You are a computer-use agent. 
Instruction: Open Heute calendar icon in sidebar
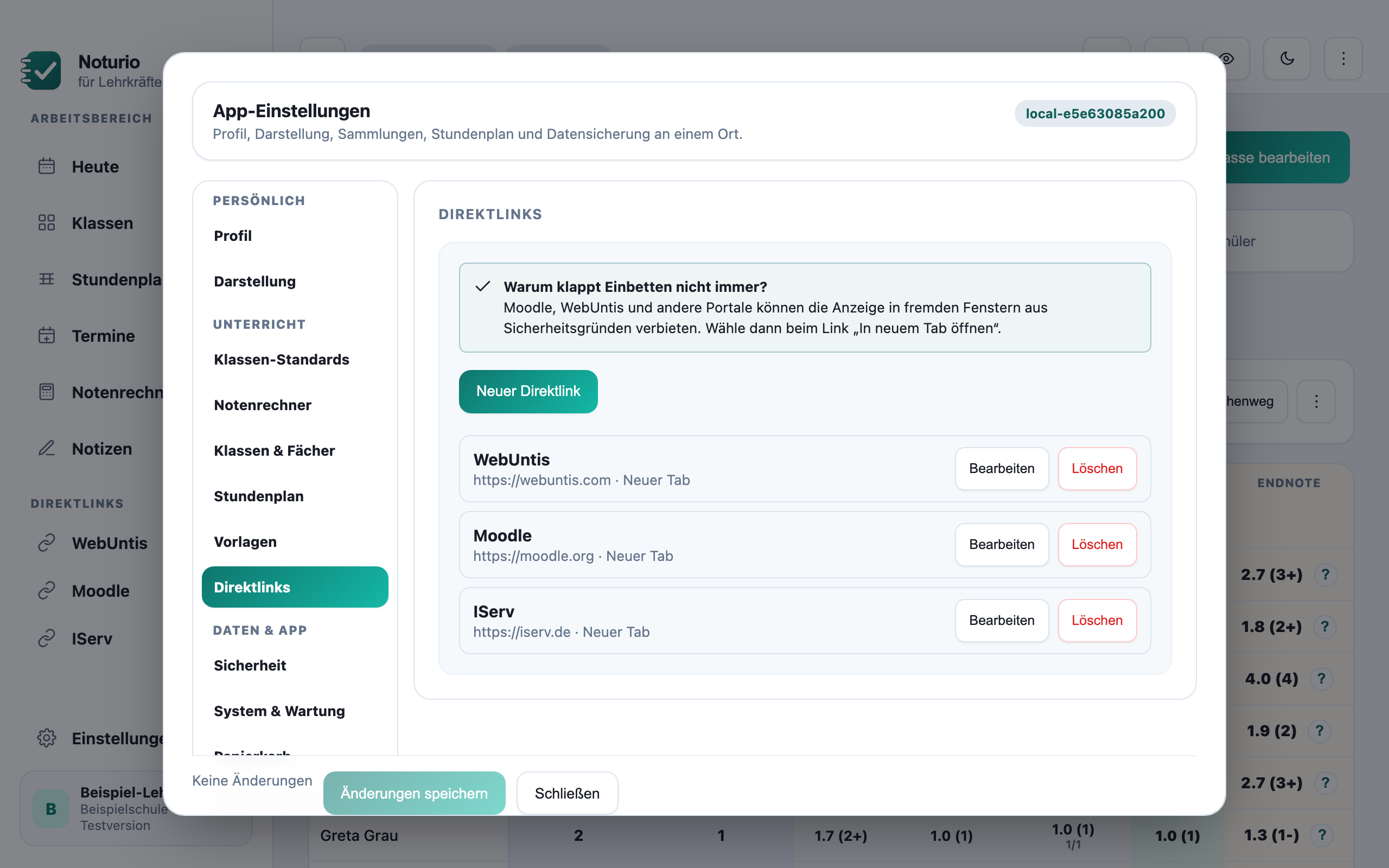pos(47,167)
